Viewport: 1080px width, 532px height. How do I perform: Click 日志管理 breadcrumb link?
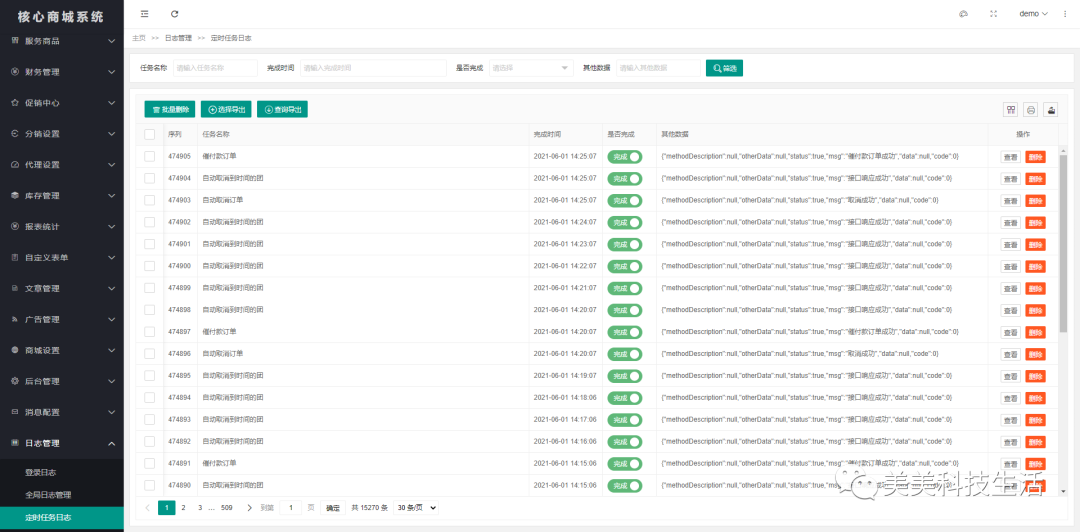pyautogui.click(x=178, y=38)
